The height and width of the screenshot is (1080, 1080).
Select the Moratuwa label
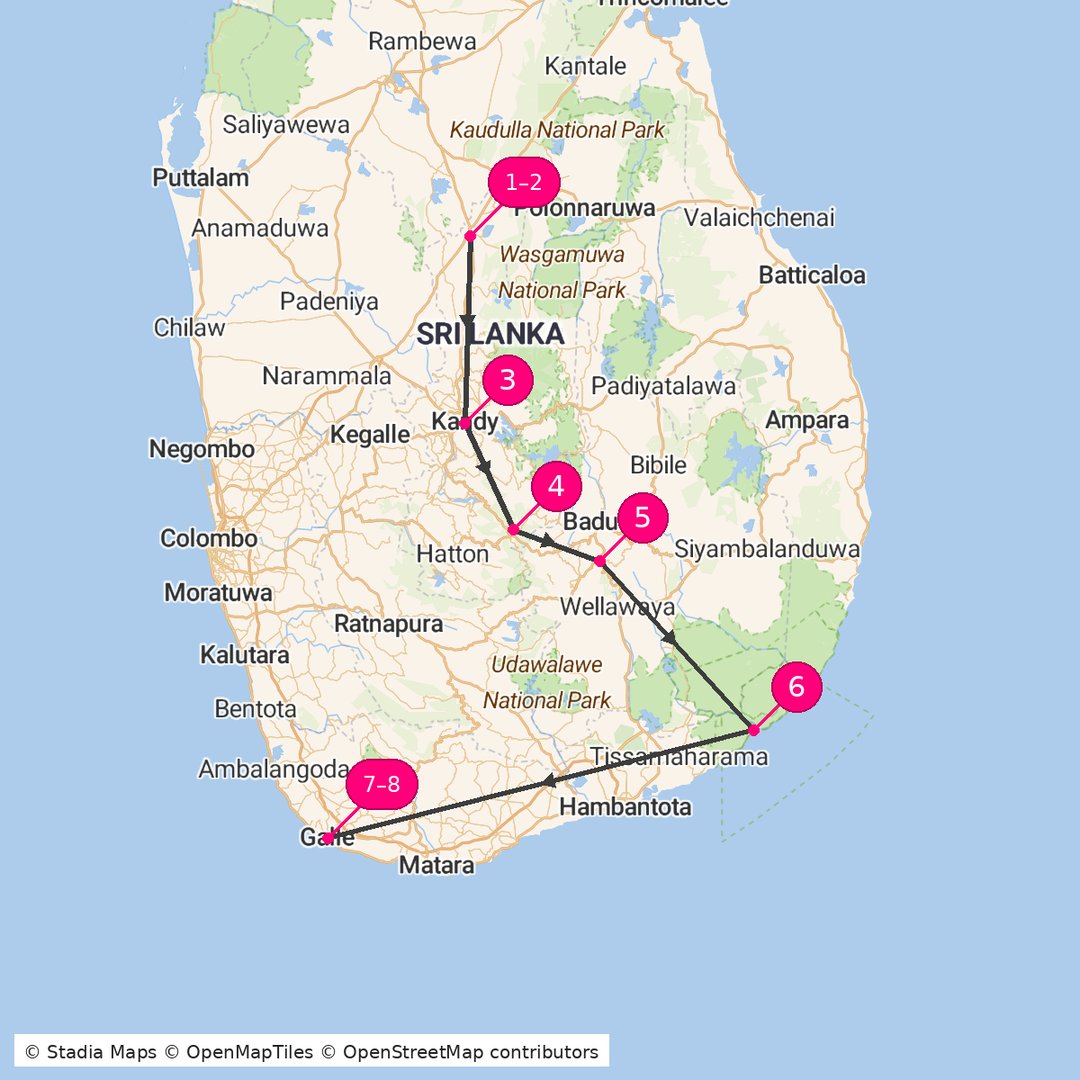click(x=218, y=592)
